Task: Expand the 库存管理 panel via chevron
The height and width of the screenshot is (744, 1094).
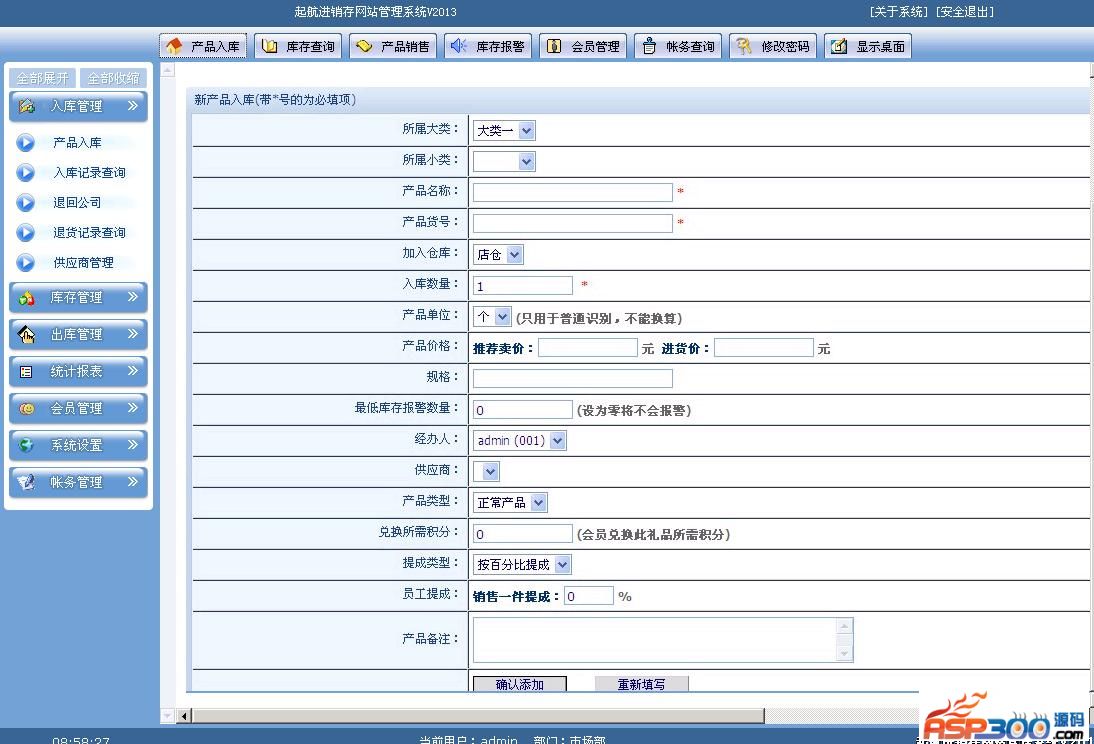Action: 133,297
